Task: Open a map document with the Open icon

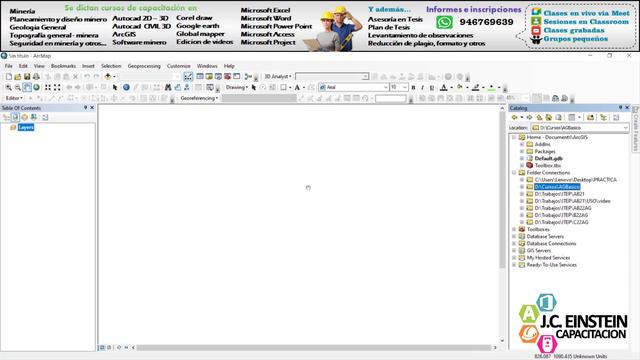Action: coord(18,77)
